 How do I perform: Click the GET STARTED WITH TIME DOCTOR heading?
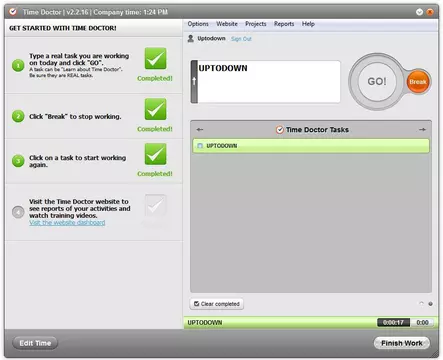click(63, 28)
